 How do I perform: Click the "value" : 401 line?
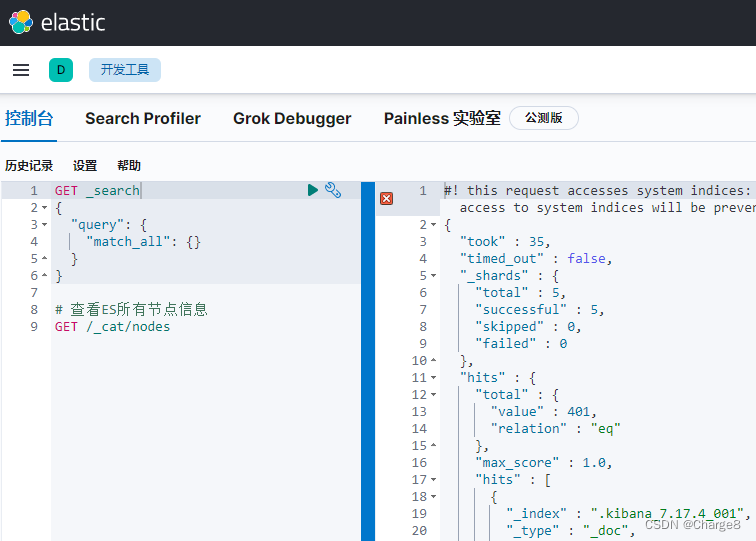click(543, 412)
